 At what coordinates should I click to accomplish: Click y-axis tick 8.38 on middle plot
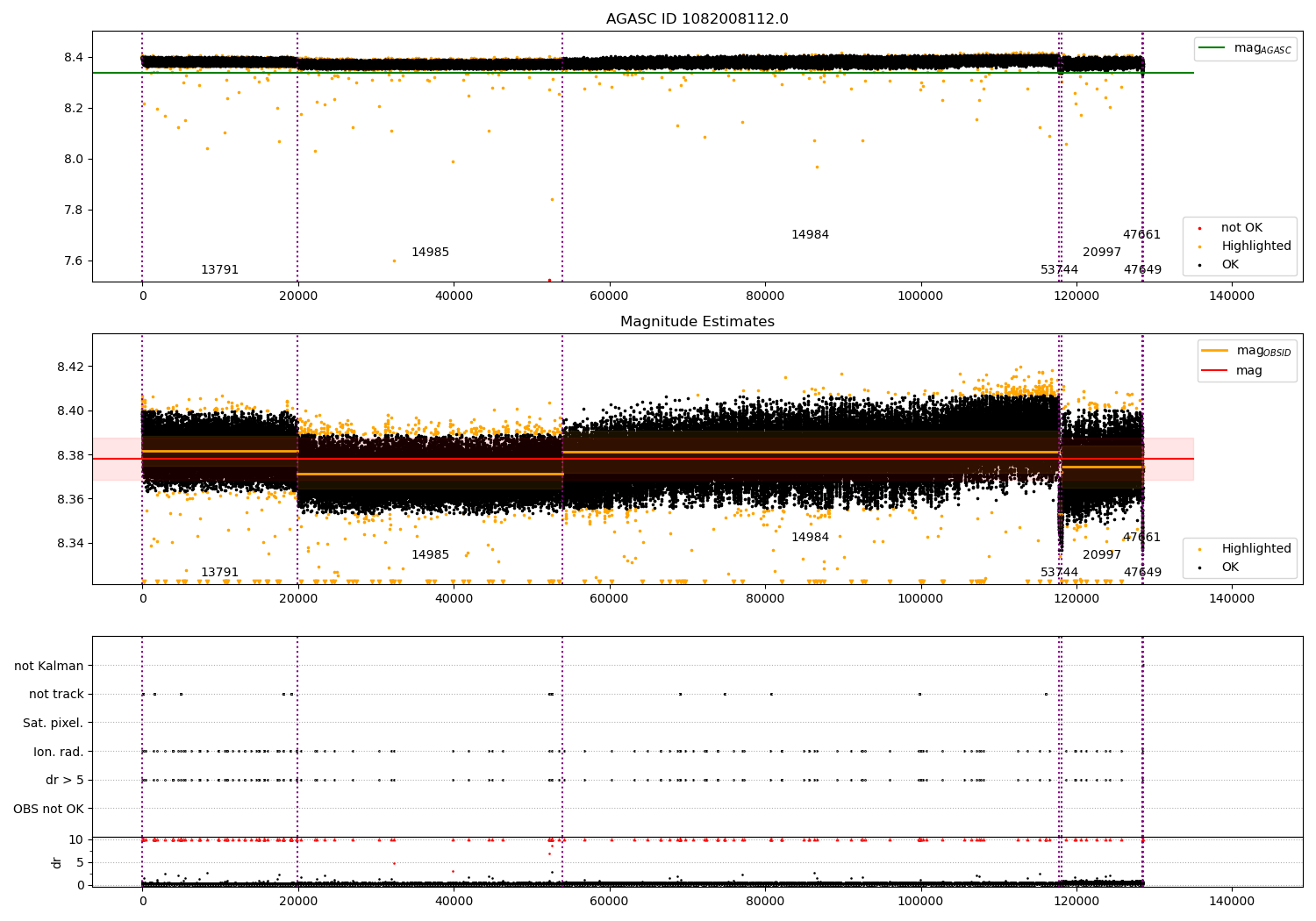[70, 455]
